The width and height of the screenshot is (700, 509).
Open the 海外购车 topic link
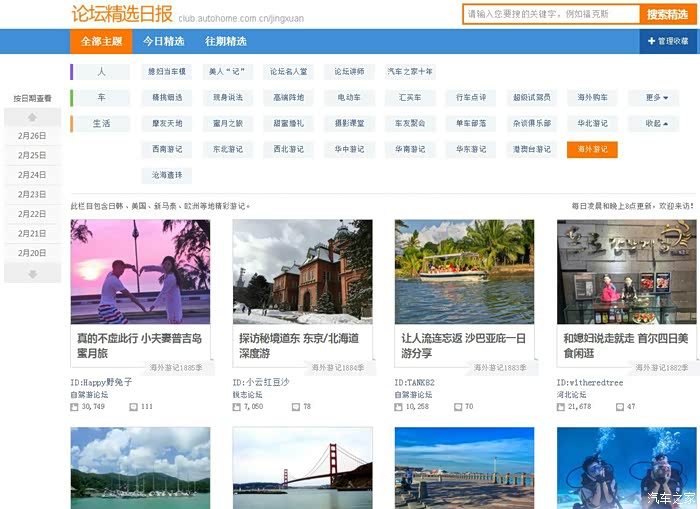pyautogui.click(x=592, y=98)
